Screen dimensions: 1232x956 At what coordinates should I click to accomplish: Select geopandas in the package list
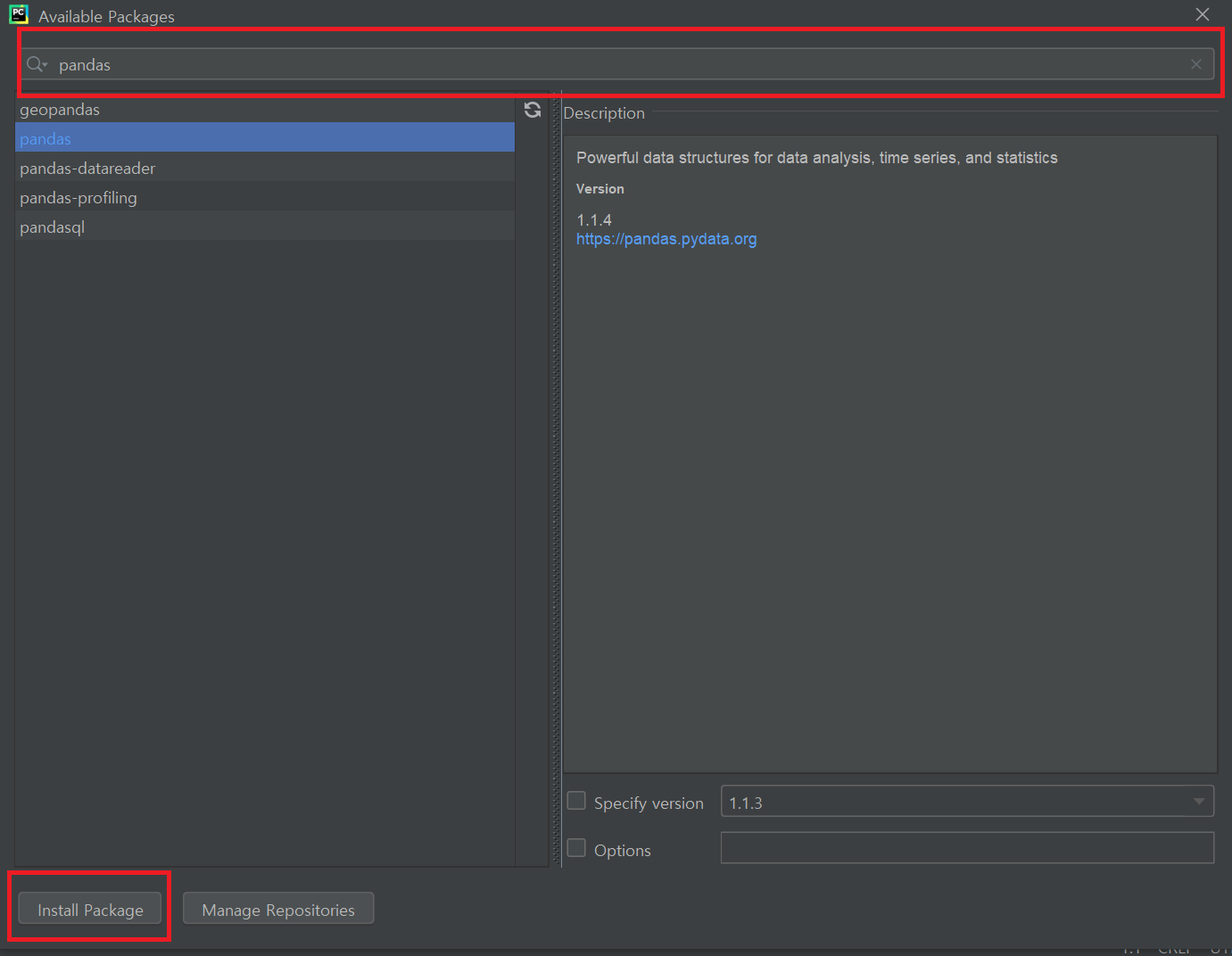pos(265,109)
